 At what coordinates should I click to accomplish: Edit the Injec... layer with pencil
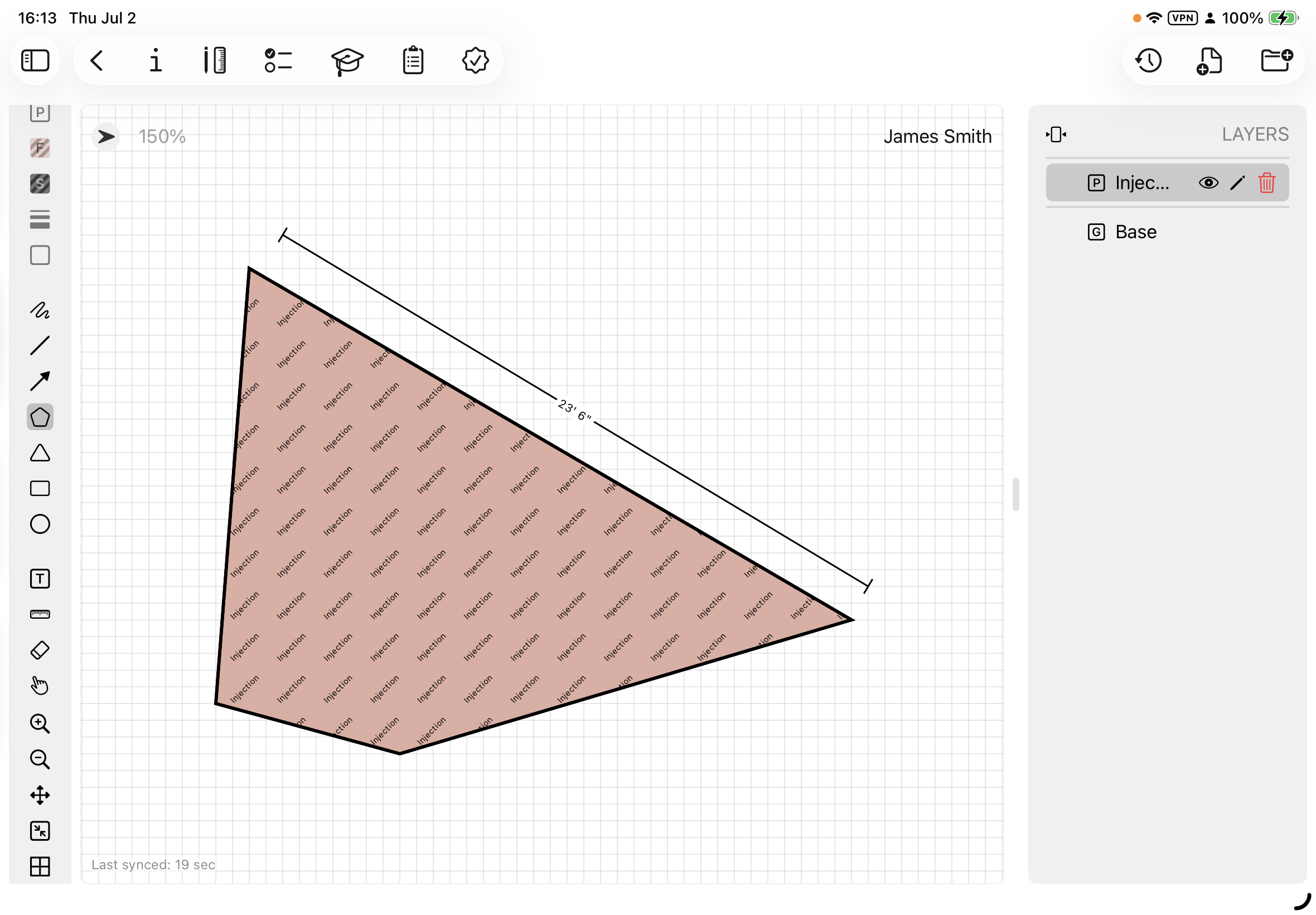coord(1237,183)
